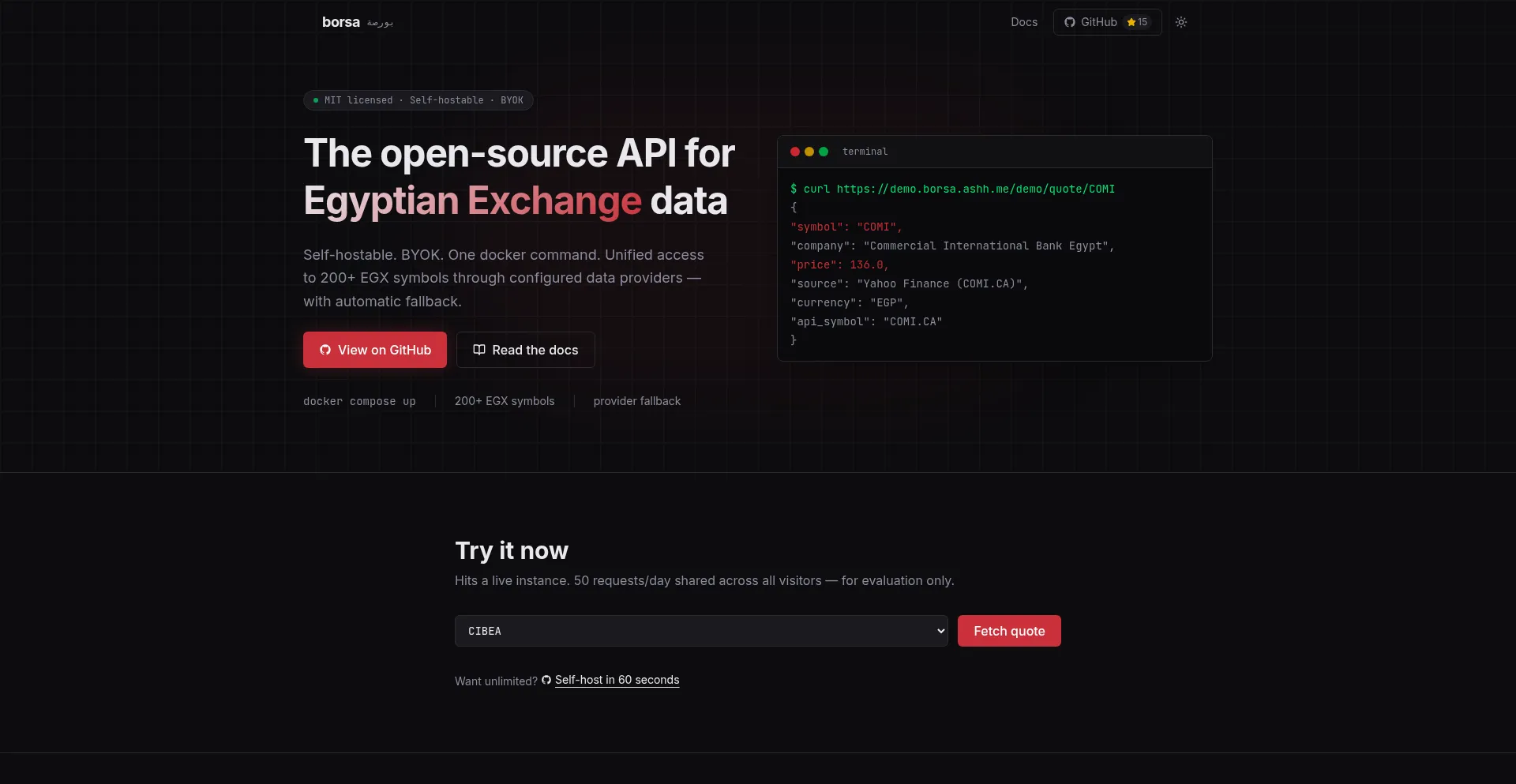Click the "Try it now" heading

(x=512, y=550)
